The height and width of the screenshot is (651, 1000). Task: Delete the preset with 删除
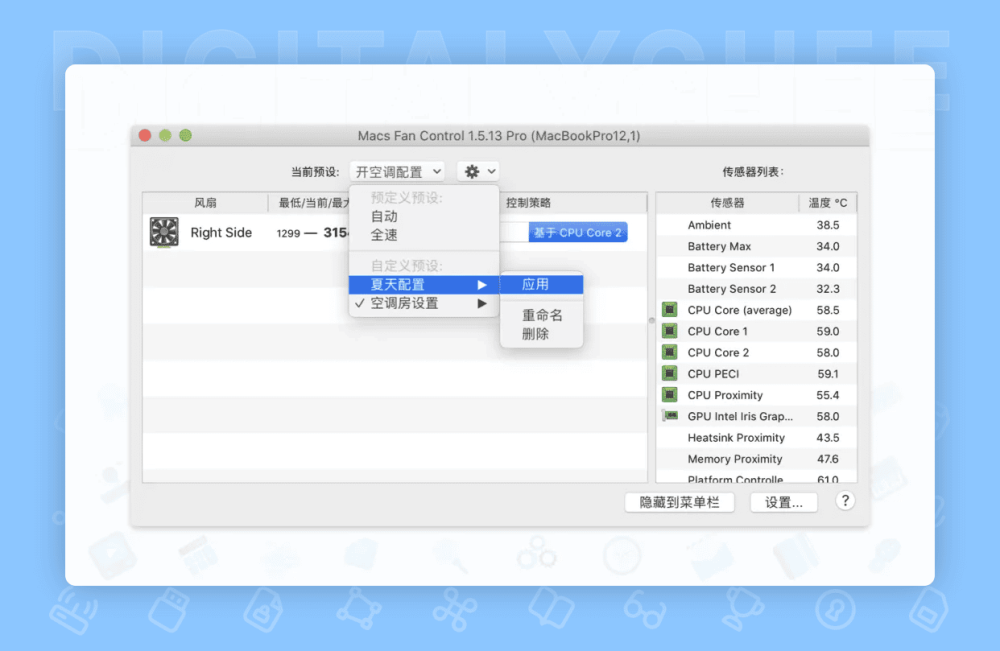(541, 334)
